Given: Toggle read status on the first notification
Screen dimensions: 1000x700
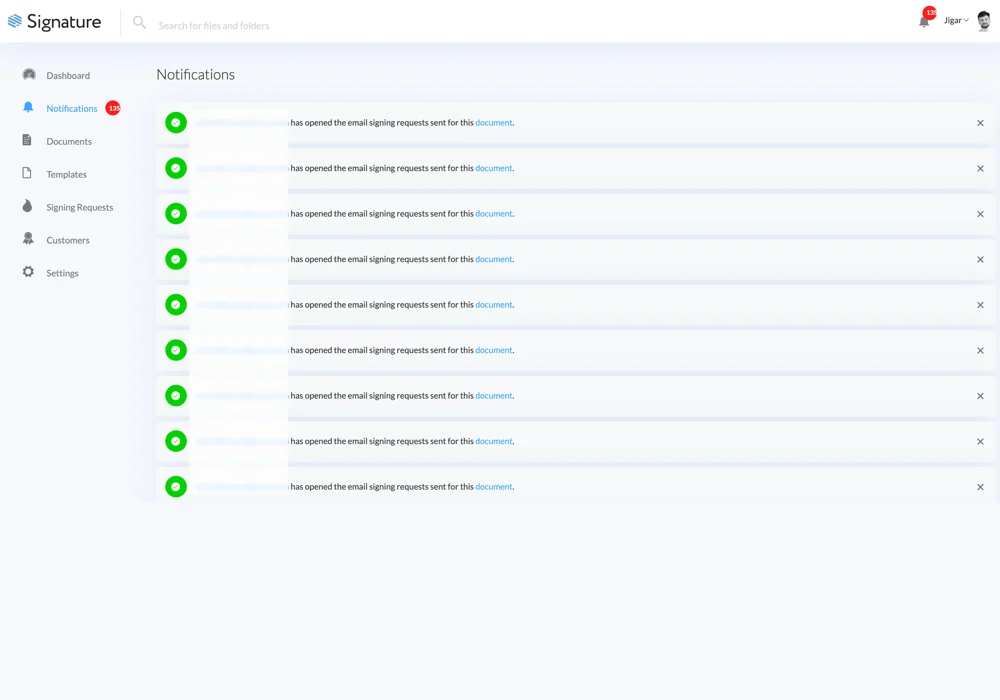Looking at the screenshot, I should [175, 122].
